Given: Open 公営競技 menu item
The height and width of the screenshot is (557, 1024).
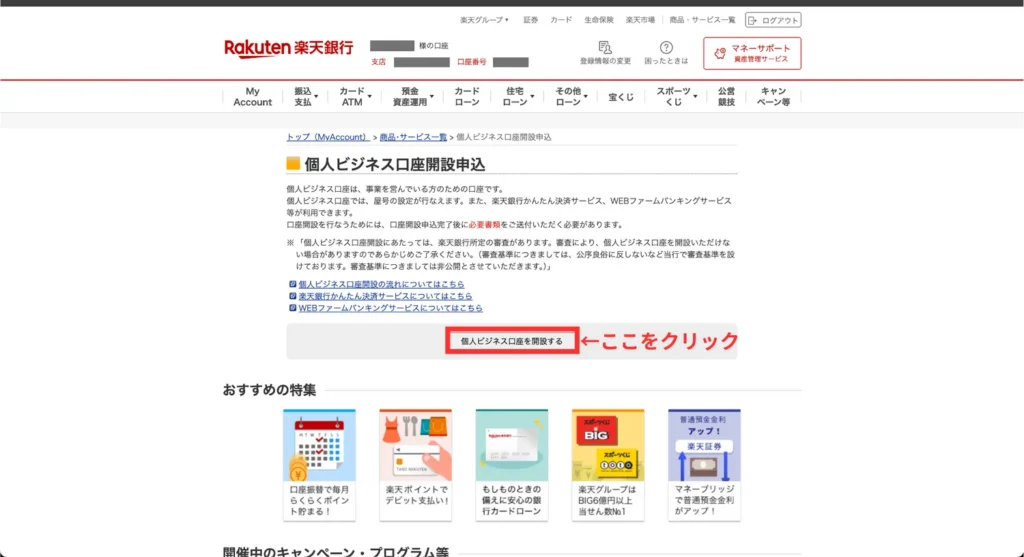Looking at the screenshot, I should [726, 97].
